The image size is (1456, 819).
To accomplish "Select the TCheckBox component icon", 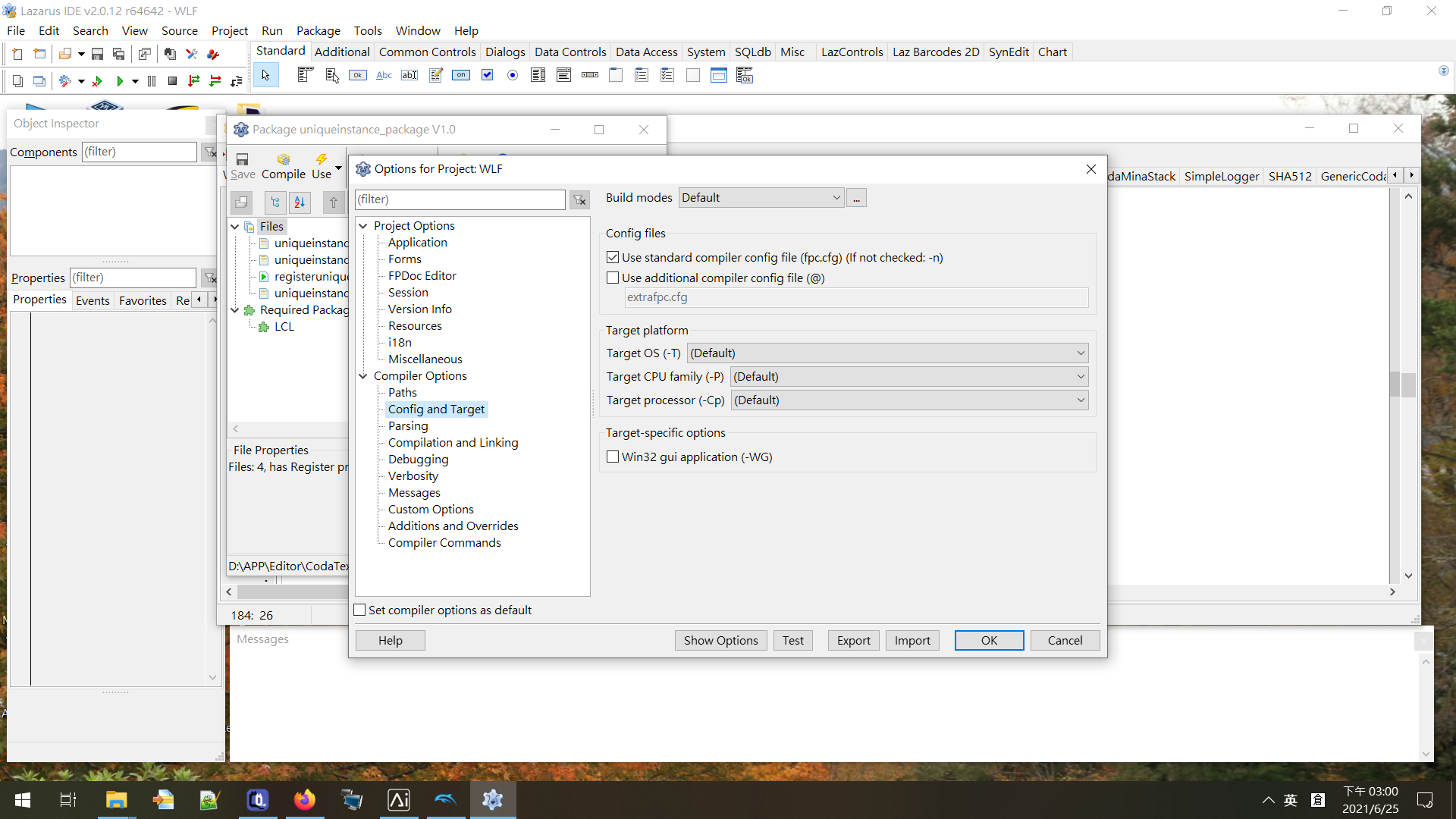I will coord(486,75).
